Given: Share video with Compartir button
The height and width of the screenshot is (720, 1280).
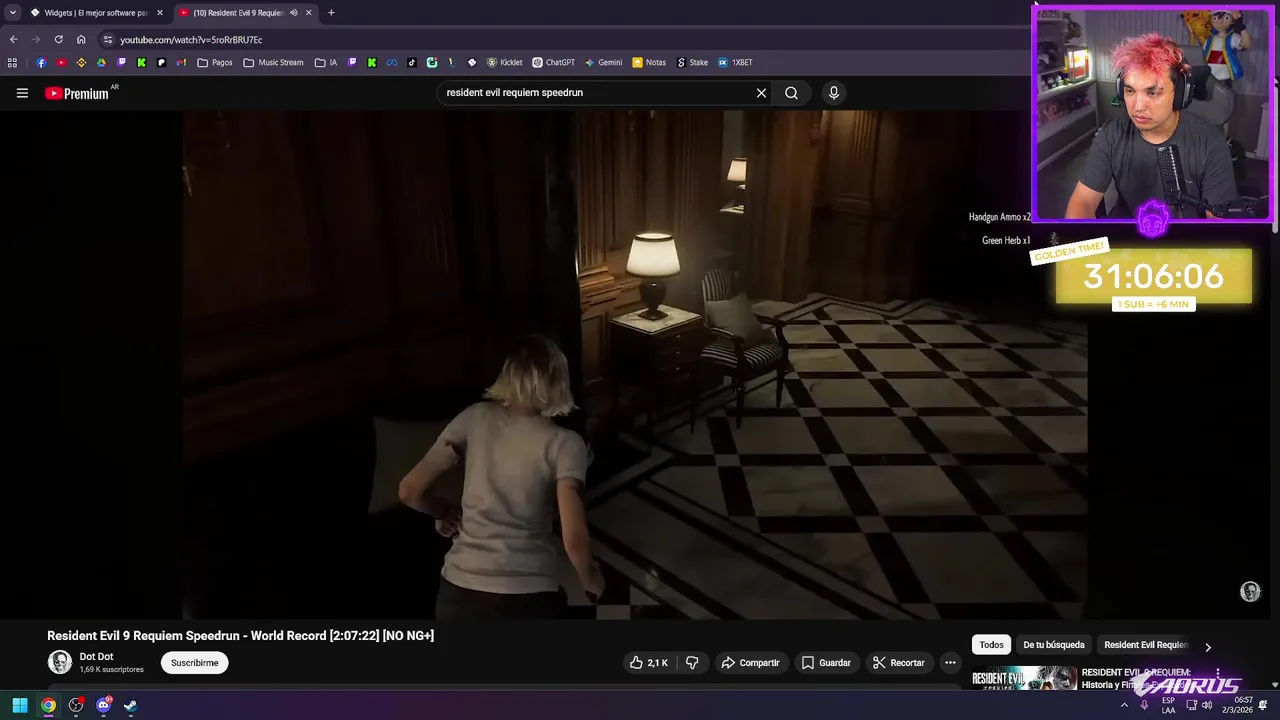Looking at the screenshot, I should tap(750, 663).
